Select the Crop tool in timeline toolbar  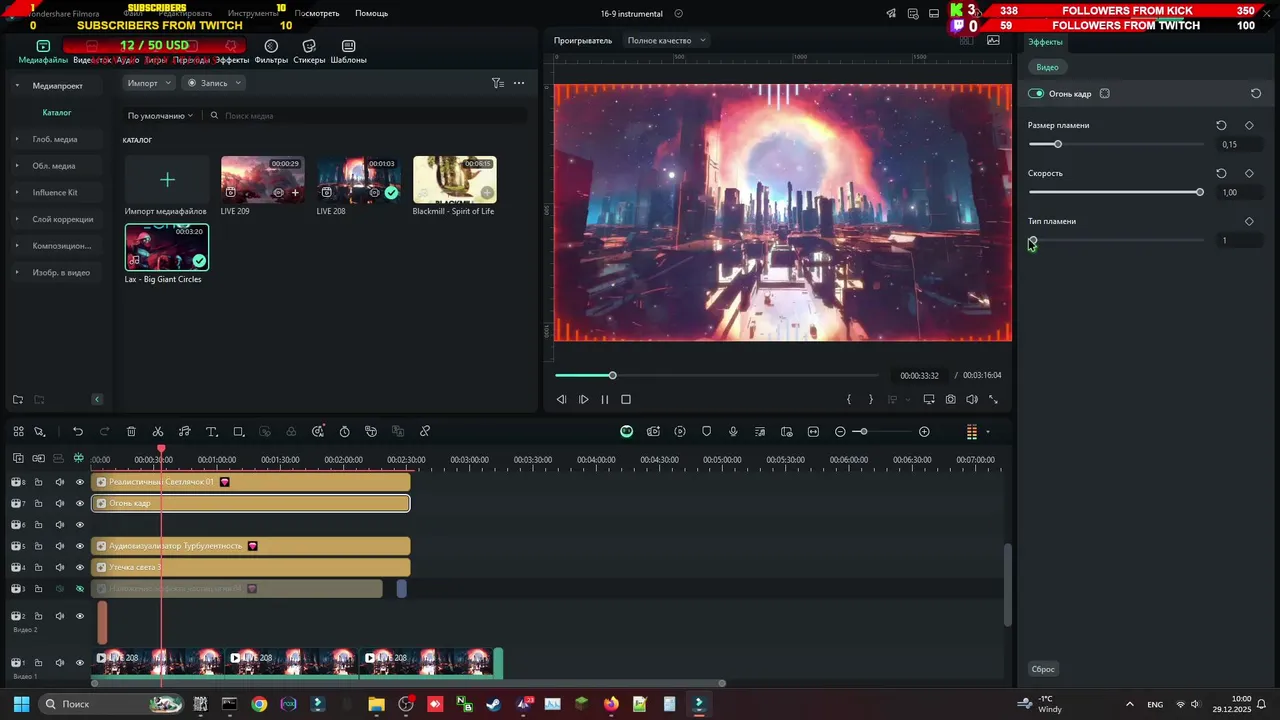click(x=238, y=432)
